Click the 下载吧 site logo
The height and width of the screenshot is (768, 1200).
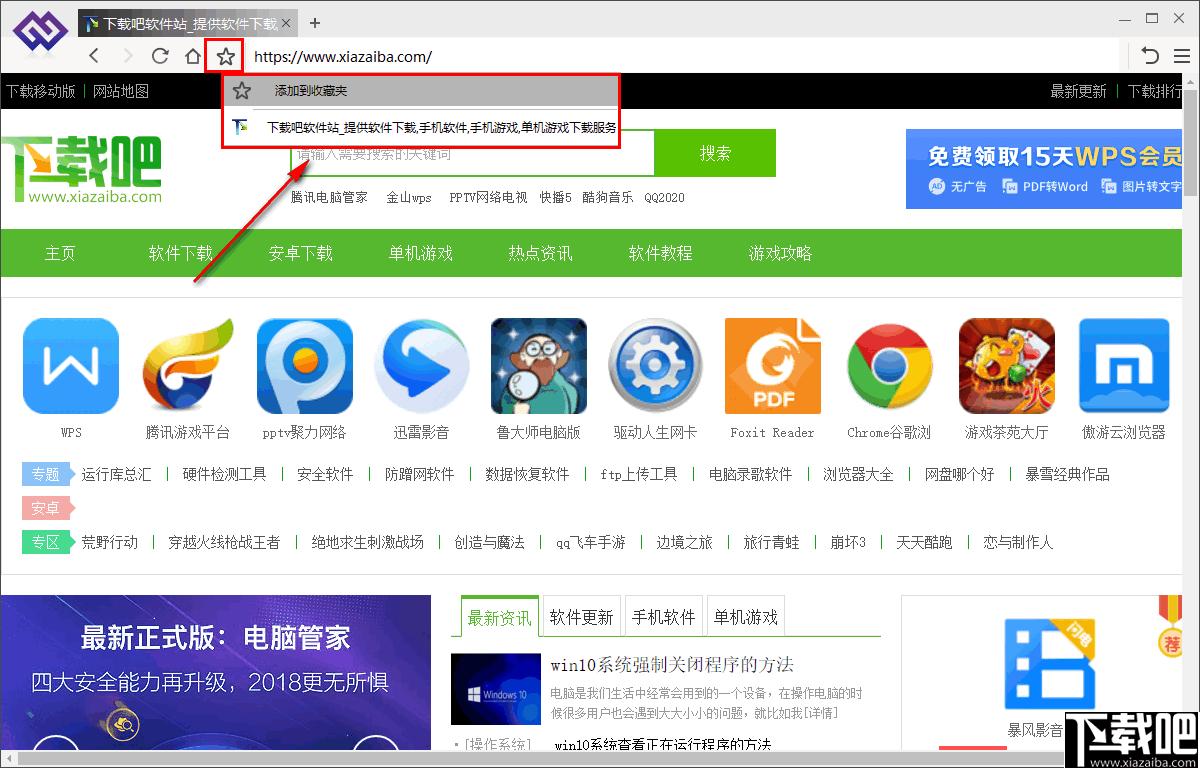(82, 168)
